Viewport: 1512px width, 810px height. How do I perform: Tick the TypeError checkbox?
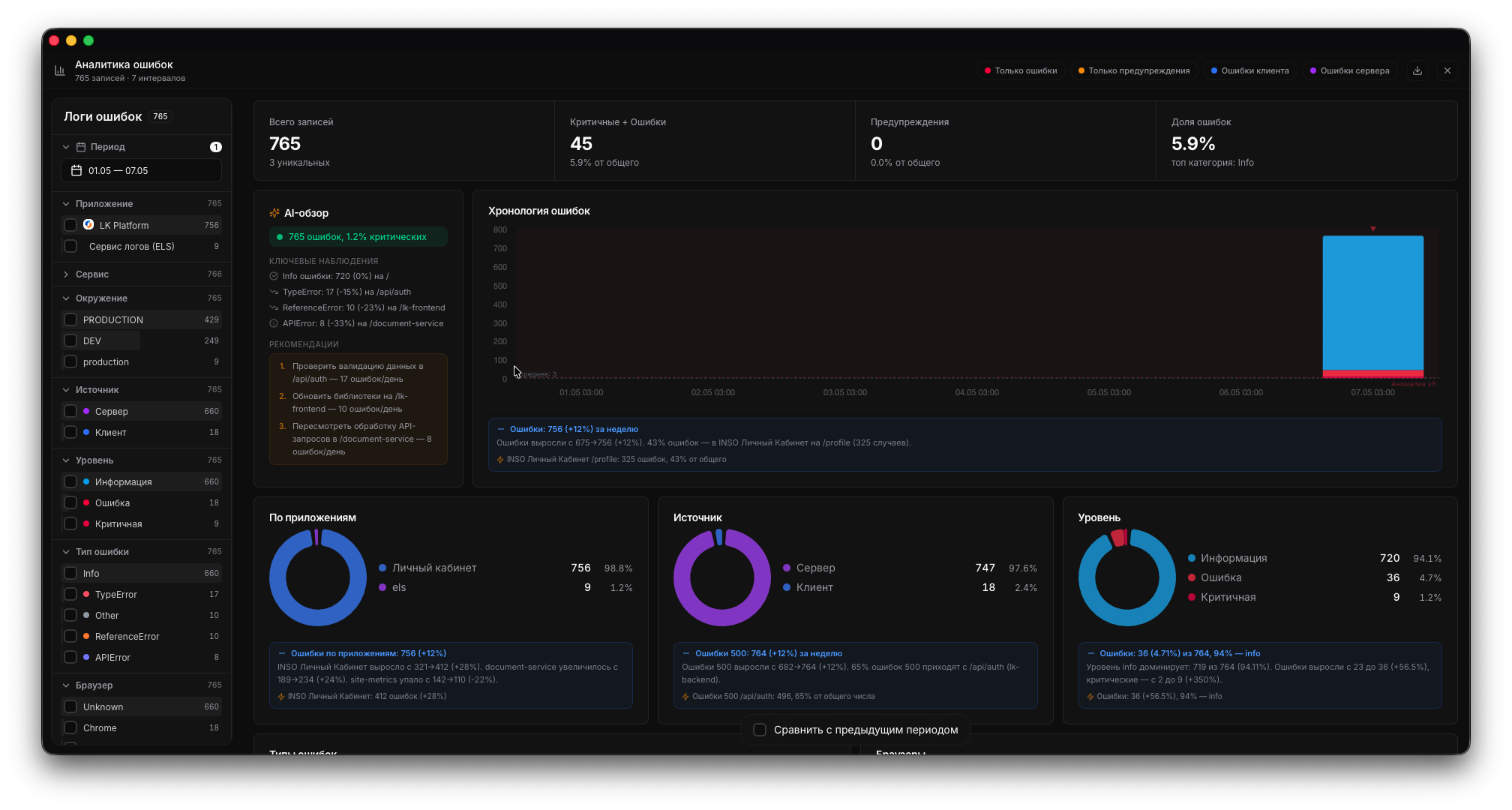tap(70, 594)
